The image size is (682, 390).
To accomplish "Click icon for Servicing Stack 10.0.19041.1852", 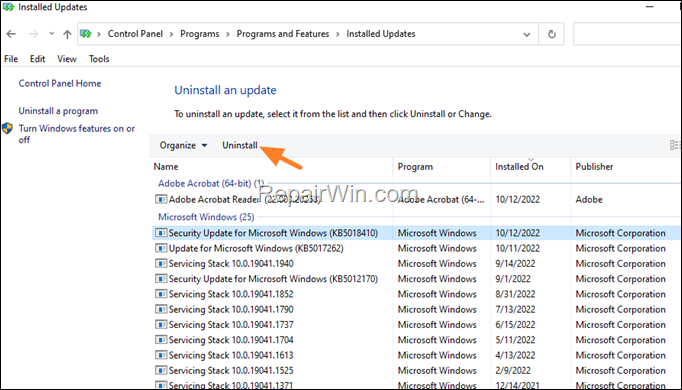I will coord(161,294).
